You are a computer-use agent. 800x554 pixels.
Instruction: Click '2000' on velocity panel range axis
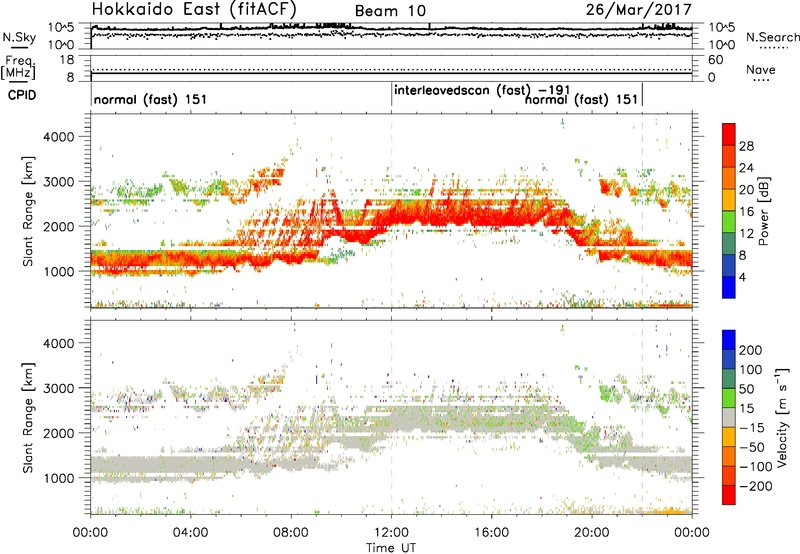pyautogui.click(x=59, y=433)
